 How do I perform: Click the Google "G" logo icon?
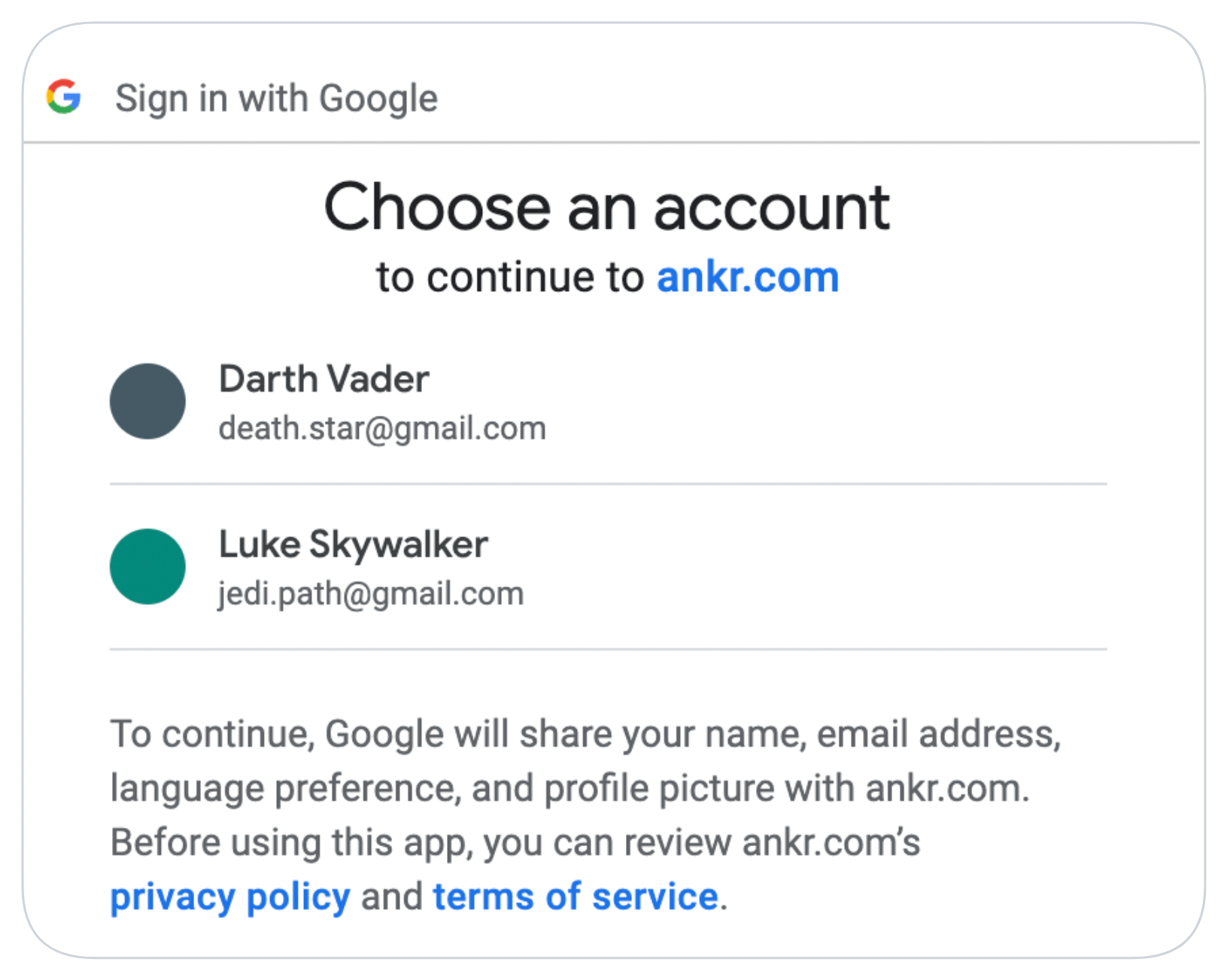tap(63, 96)
